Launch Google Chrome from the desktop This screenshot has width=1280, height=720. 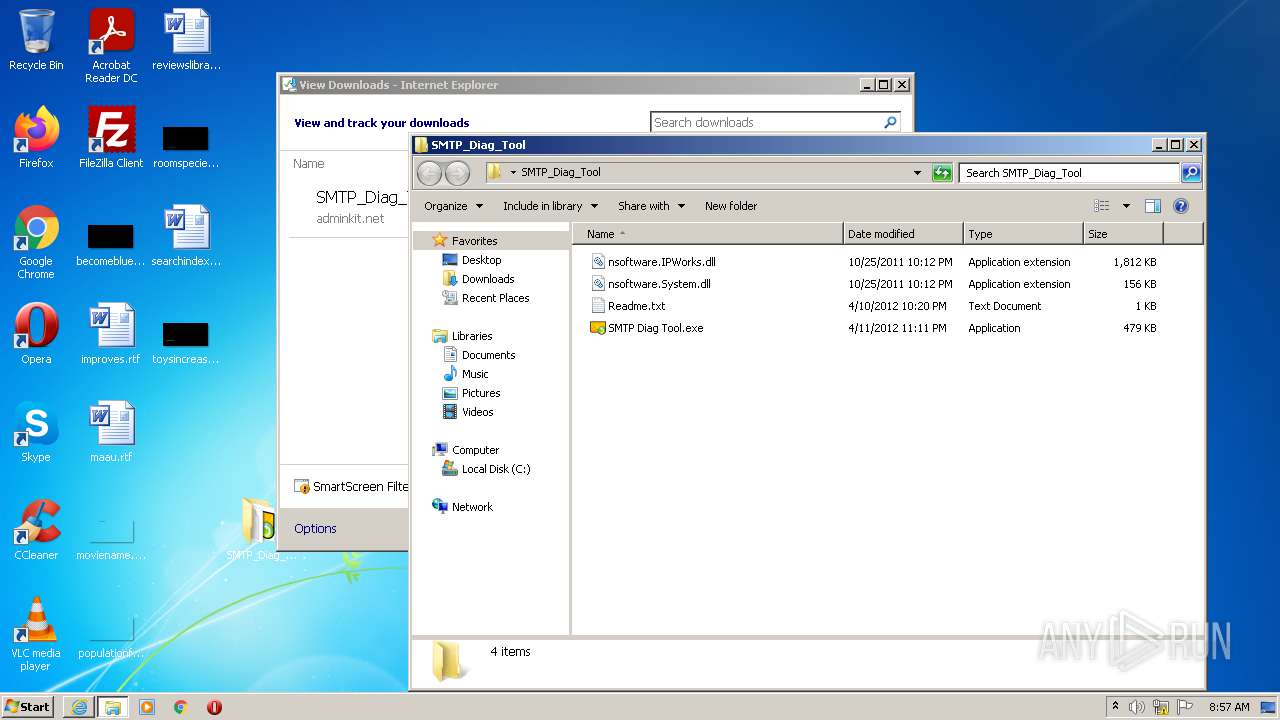36,242
